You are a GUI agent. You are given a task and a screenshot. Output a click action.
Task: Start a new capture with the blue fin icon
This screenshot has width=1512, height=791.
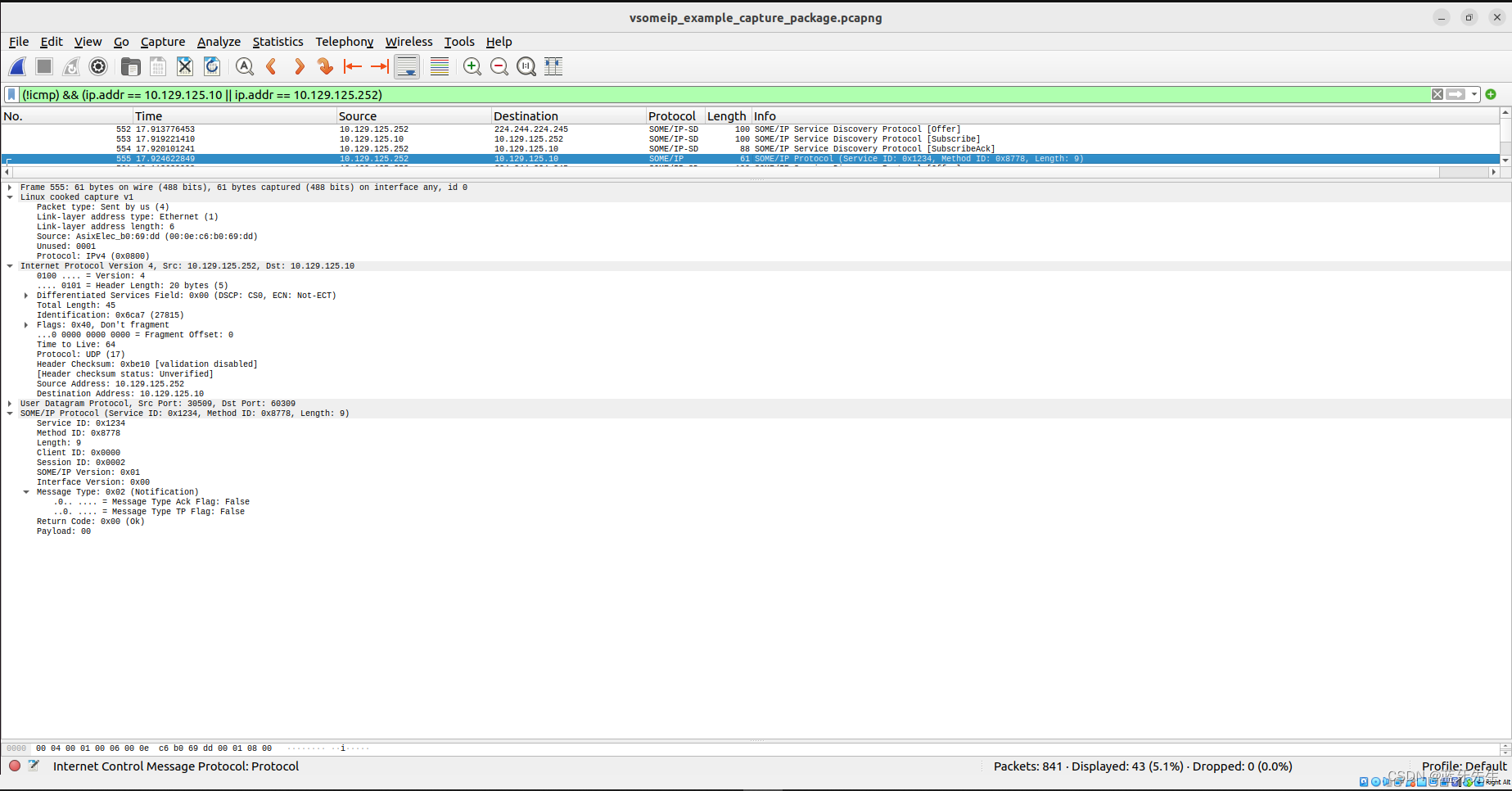click(x=17, y=66)
